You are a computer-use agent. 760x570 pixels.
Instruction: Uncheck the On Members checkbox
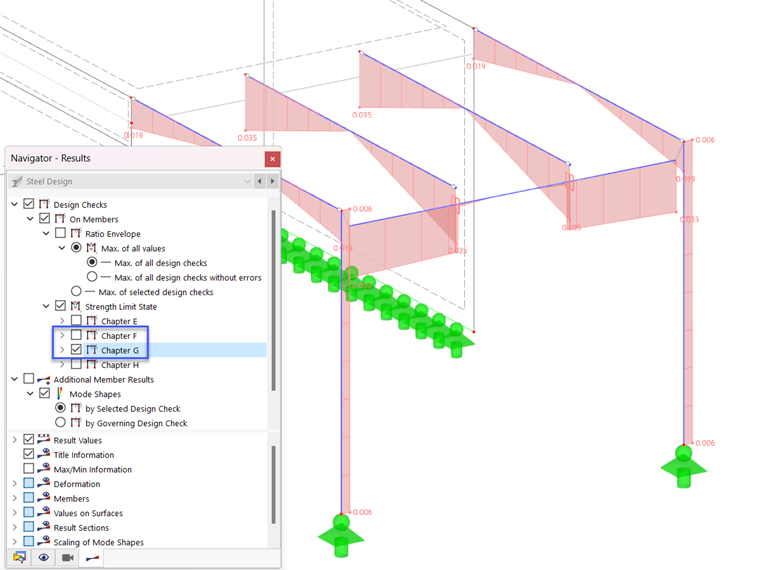45,219
